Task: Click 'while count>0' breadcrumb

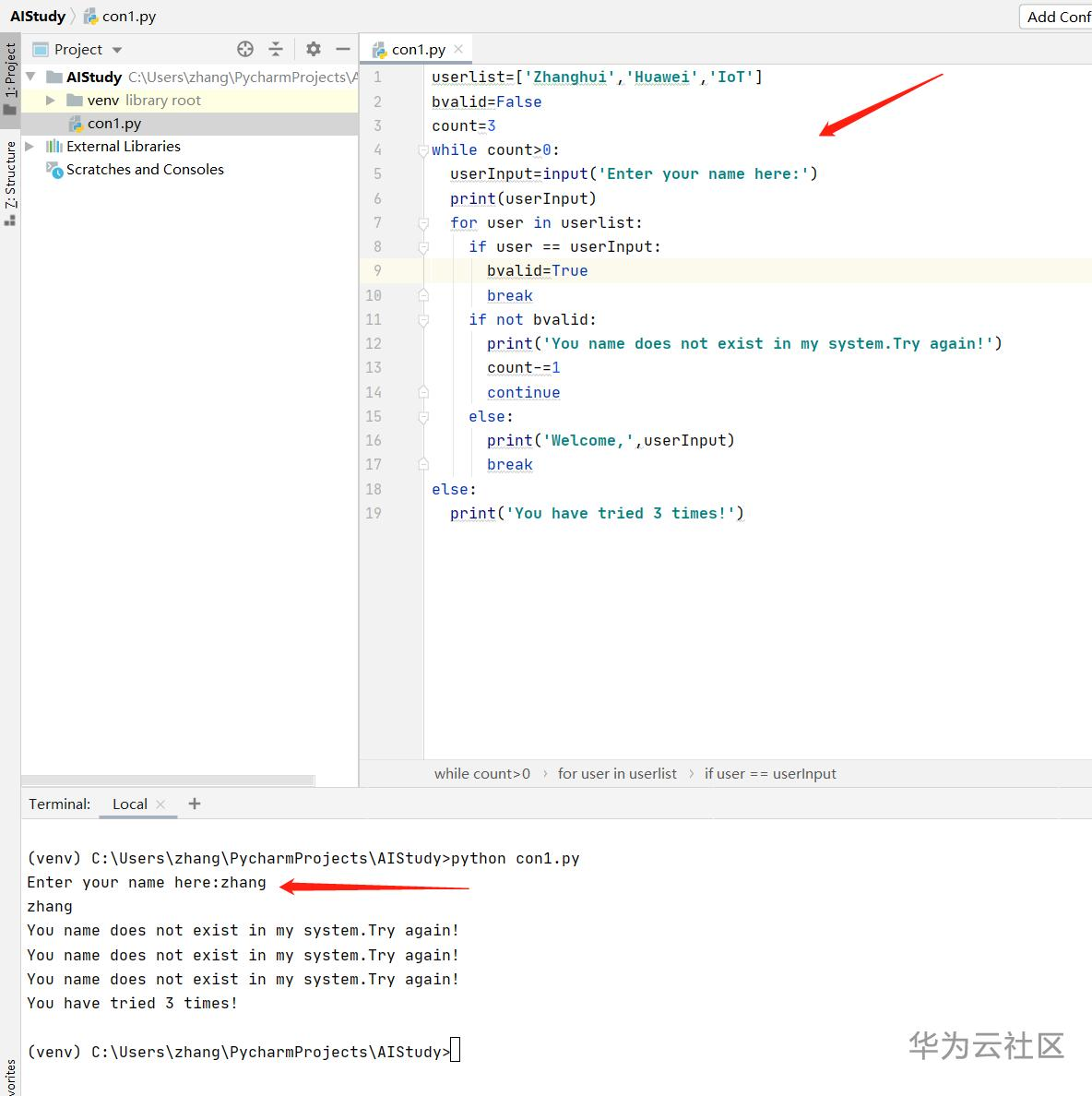Action: (482, 774)
